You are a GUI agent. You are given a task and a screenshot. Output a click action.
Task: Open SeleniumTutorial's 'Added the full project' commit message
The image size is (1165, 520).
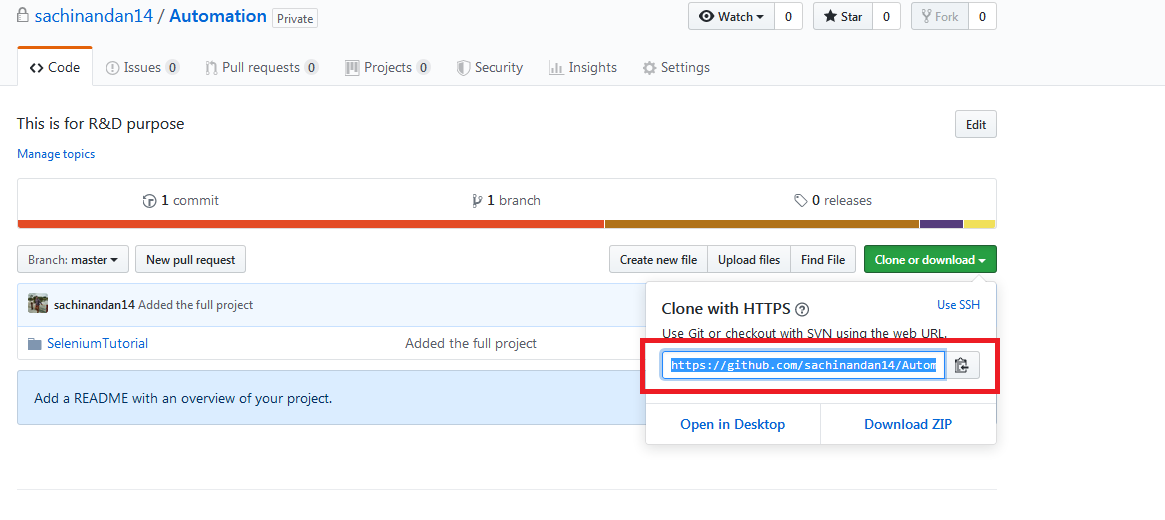click(470, 343)
